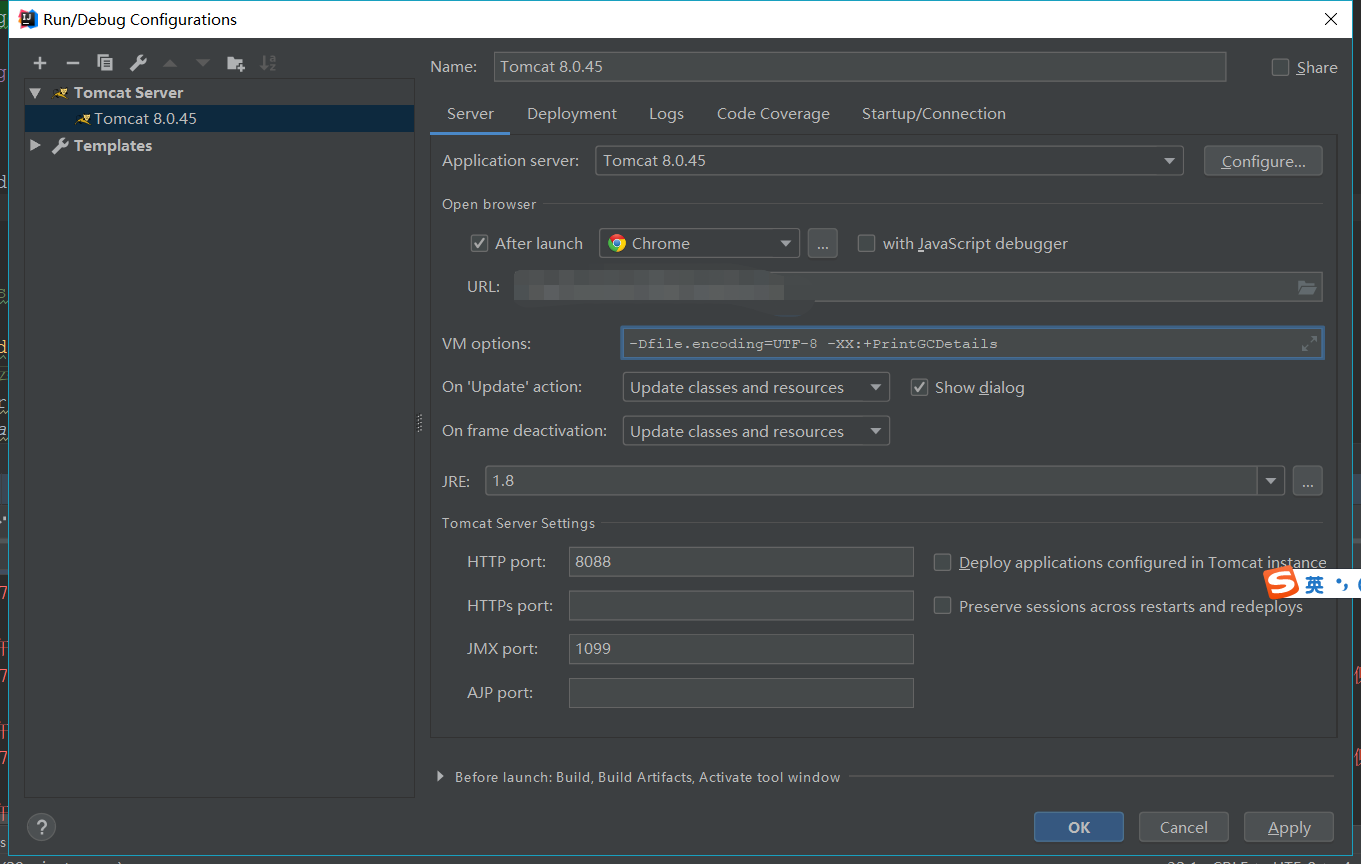Click the HTTPs port field

pyautogui.click(x=741, y=605)
